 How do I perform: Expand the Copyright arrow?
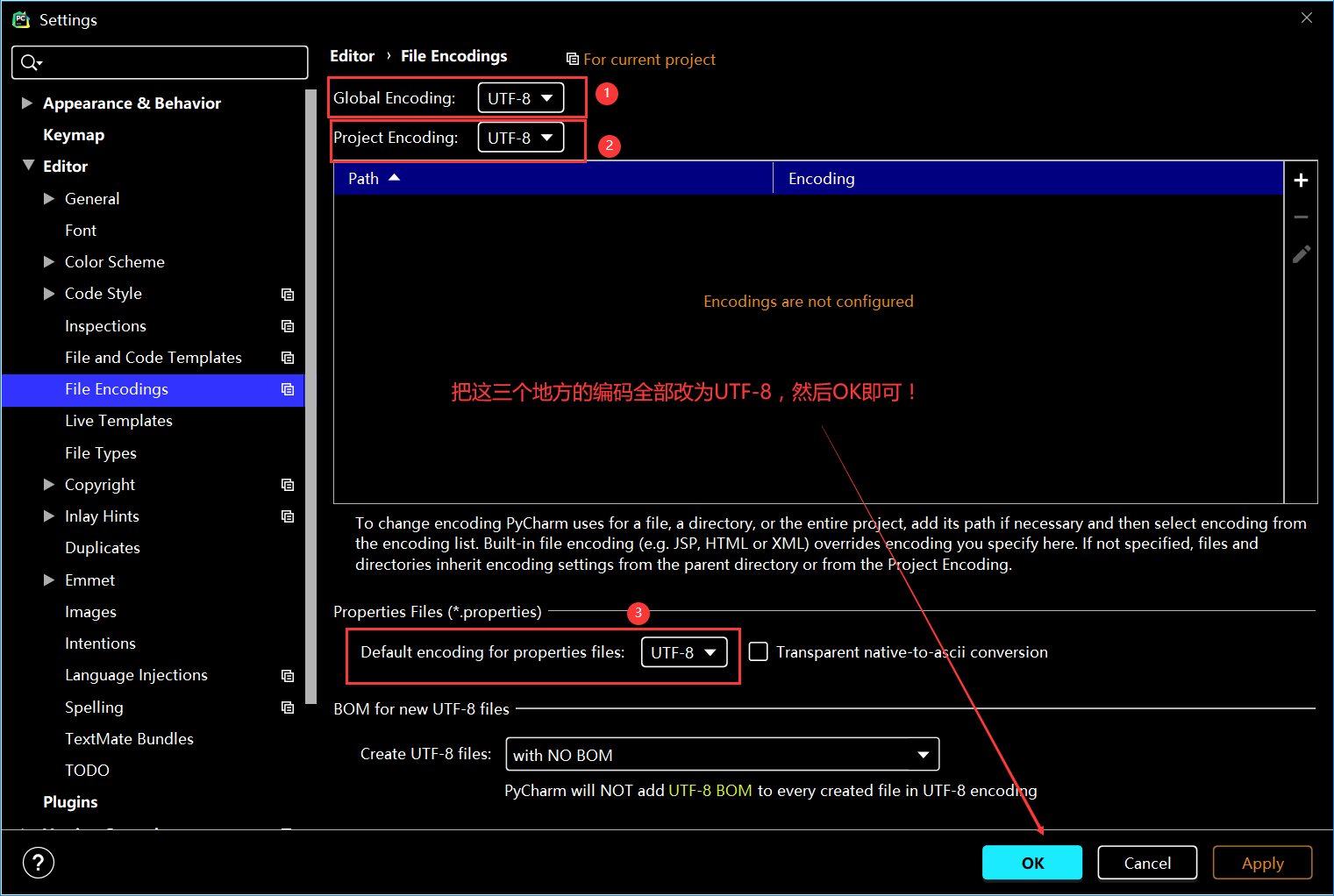49,484
